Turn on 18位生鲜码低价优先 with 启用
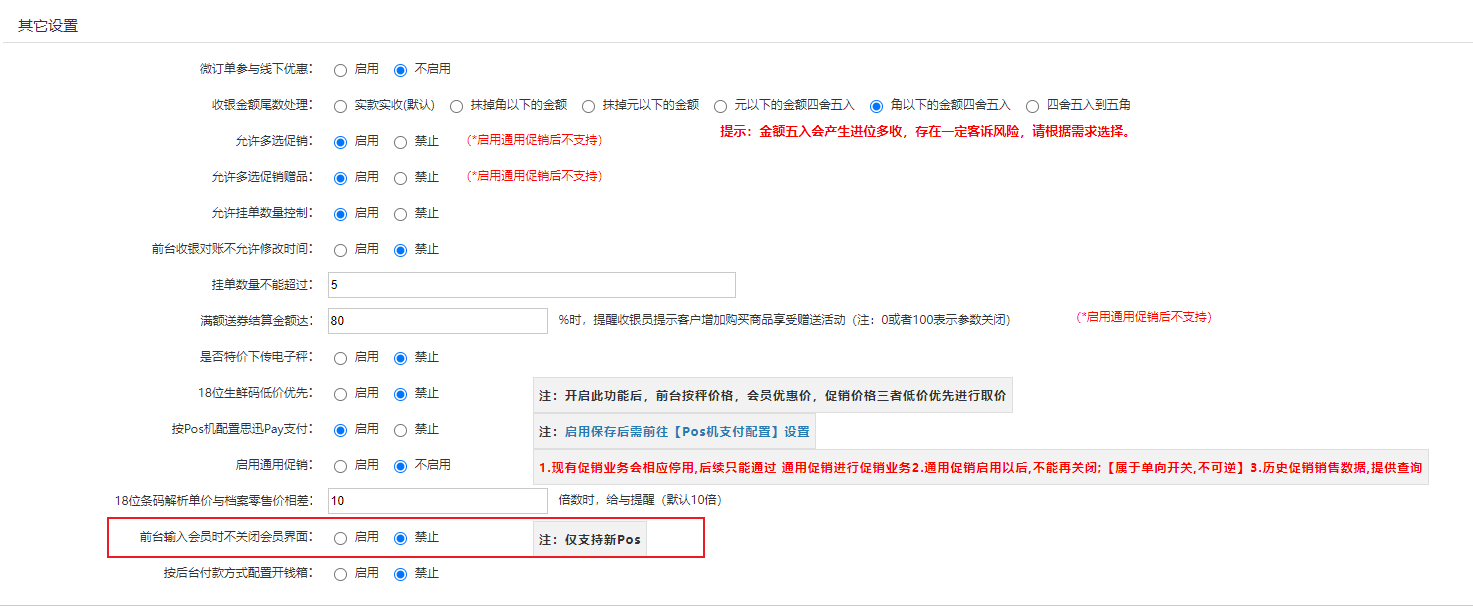The image size is (1473, 613). (x=340, y=394)
